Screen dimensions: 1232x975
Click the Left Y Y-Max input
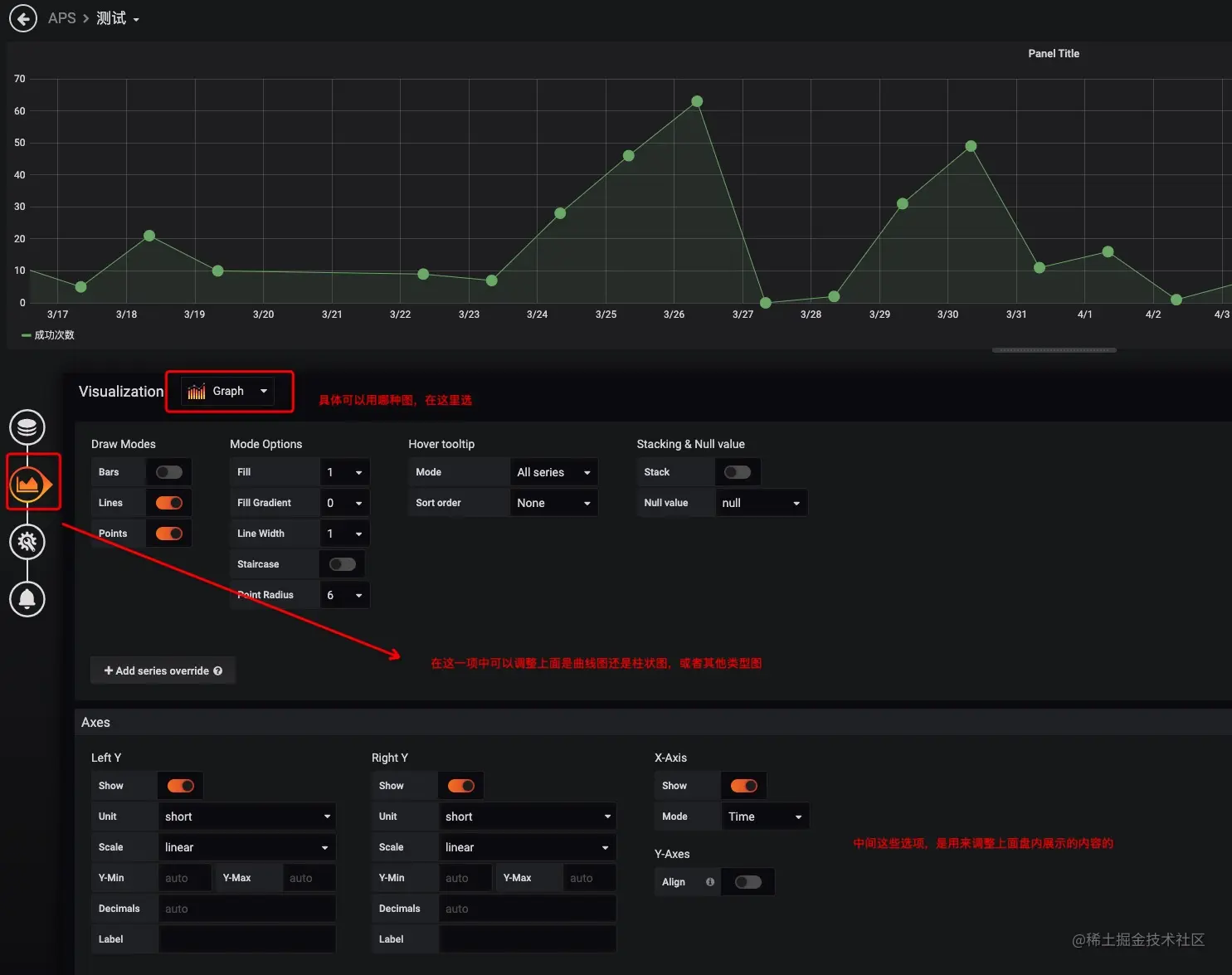pyautogui.click(x=309, y=878)
